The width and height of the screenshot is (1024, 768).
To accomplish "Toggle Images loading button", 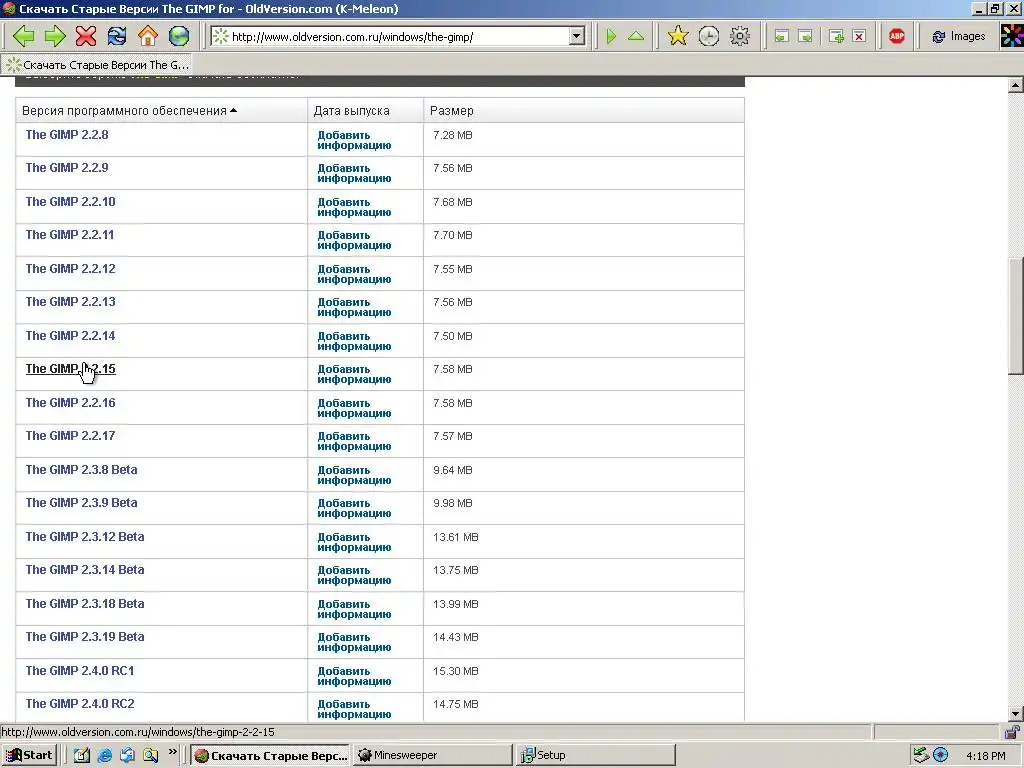I will (x=959, y=37).
